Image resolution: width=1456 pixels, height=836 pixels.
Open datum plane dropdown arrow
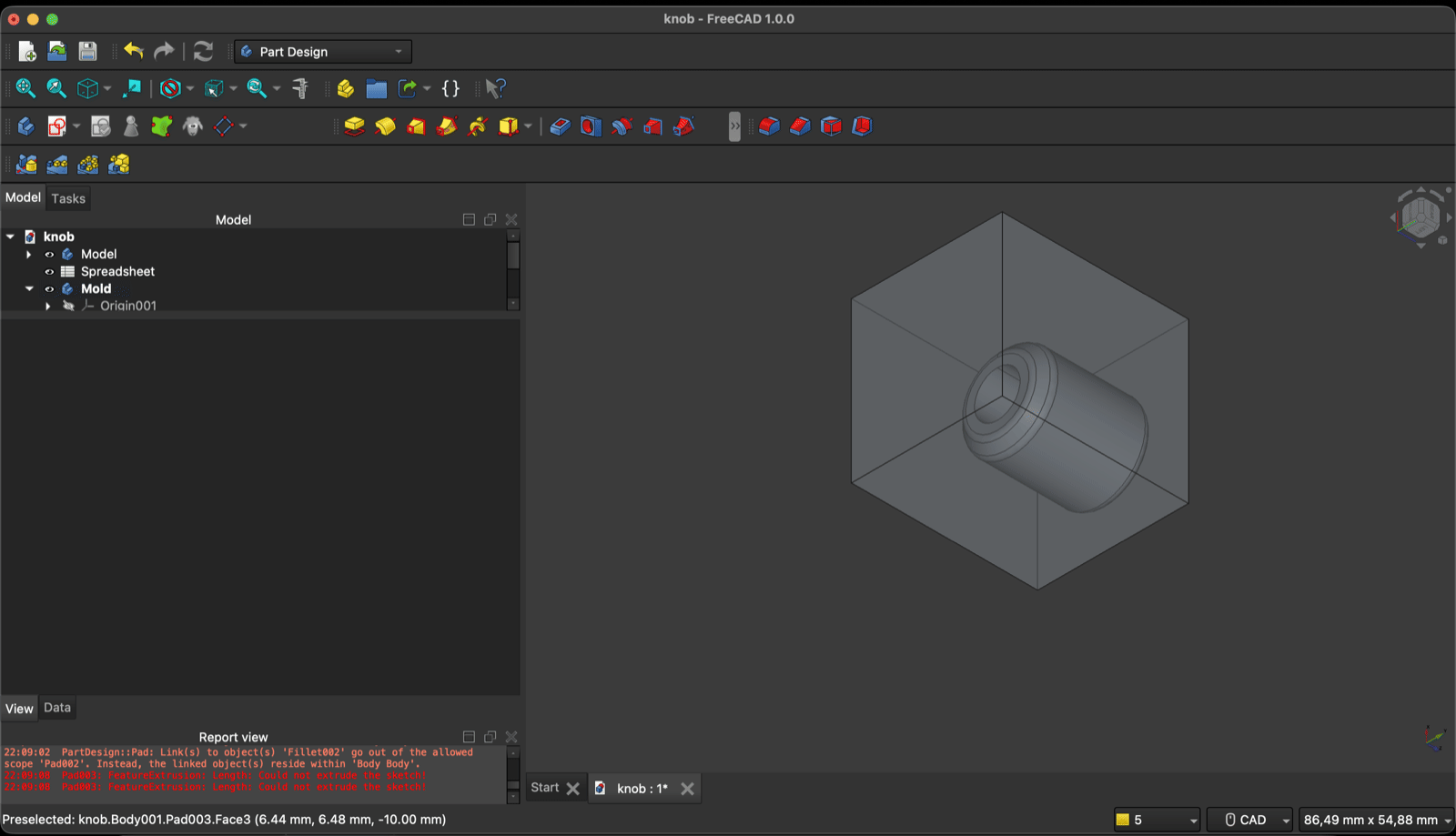click(243, 126)
